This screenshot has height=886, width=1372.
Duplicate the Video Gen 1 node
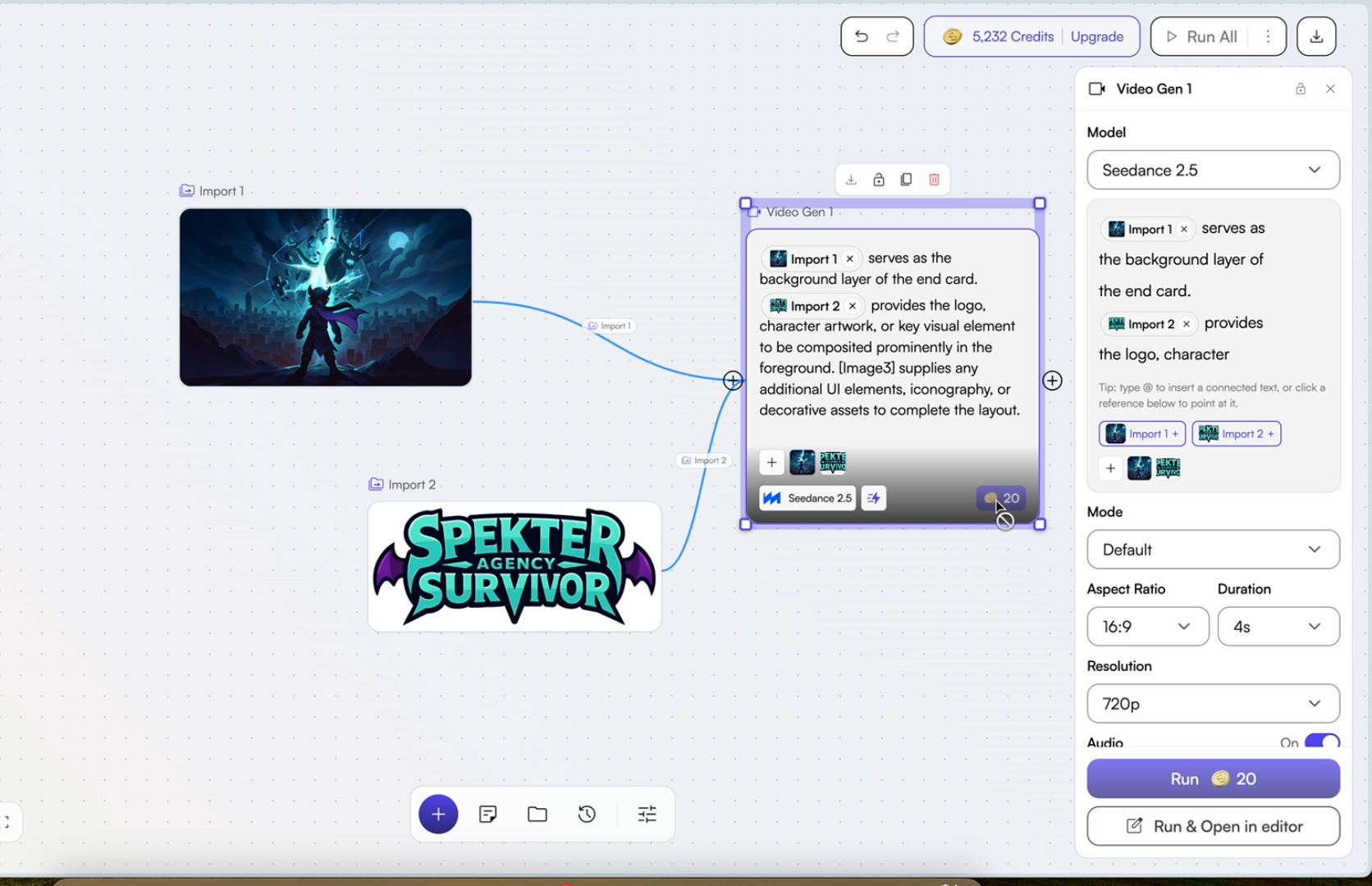point(906,180)
